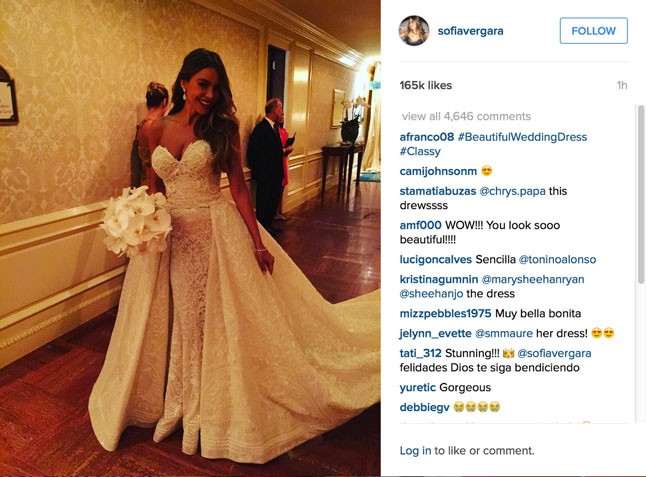Click the wedding dress photo
Screen dimensions: 646x477
[x=190, y=238]
